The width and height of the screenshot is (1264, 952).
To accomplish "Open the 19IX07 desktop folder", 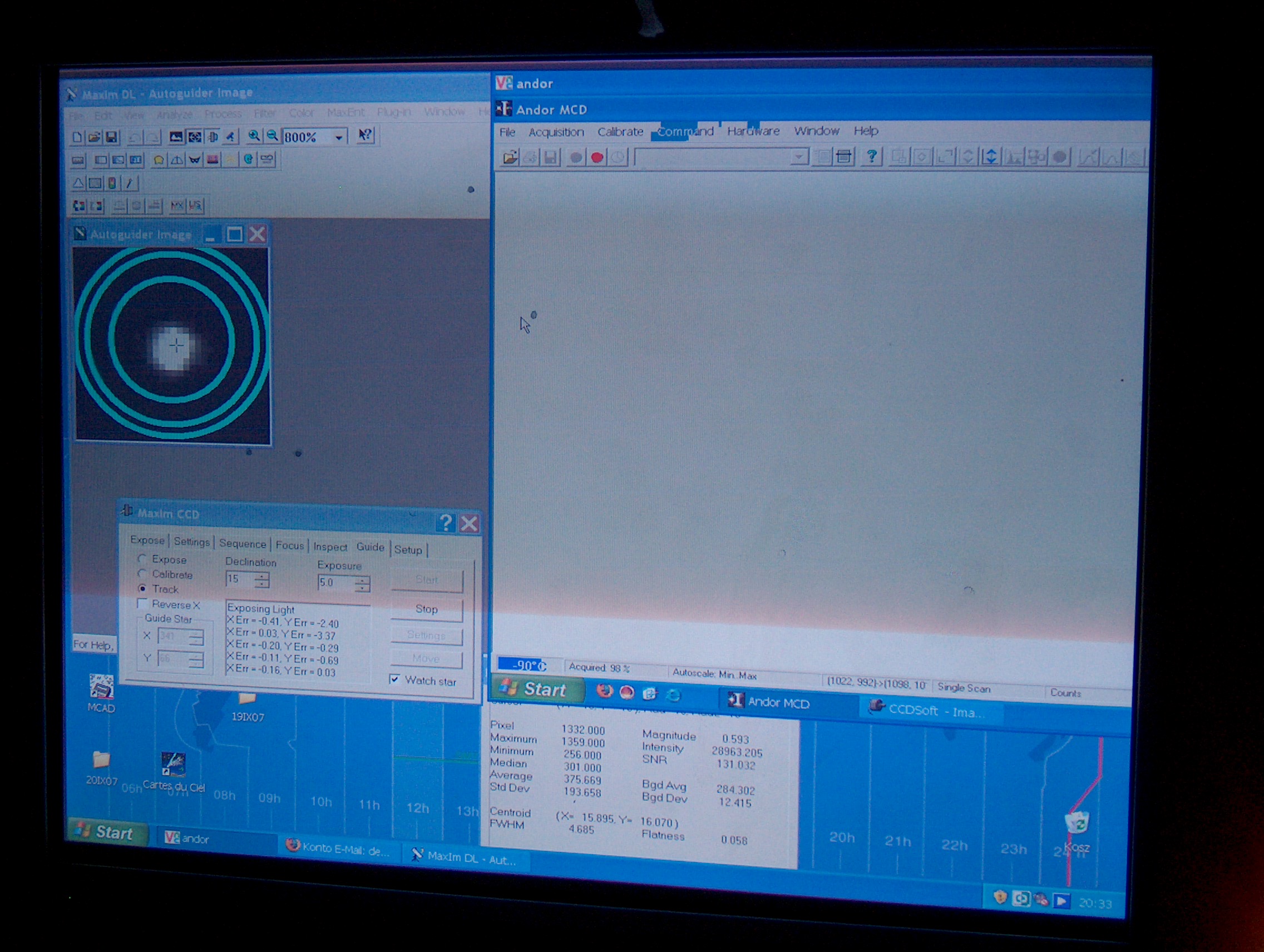I will coord(248,706).
